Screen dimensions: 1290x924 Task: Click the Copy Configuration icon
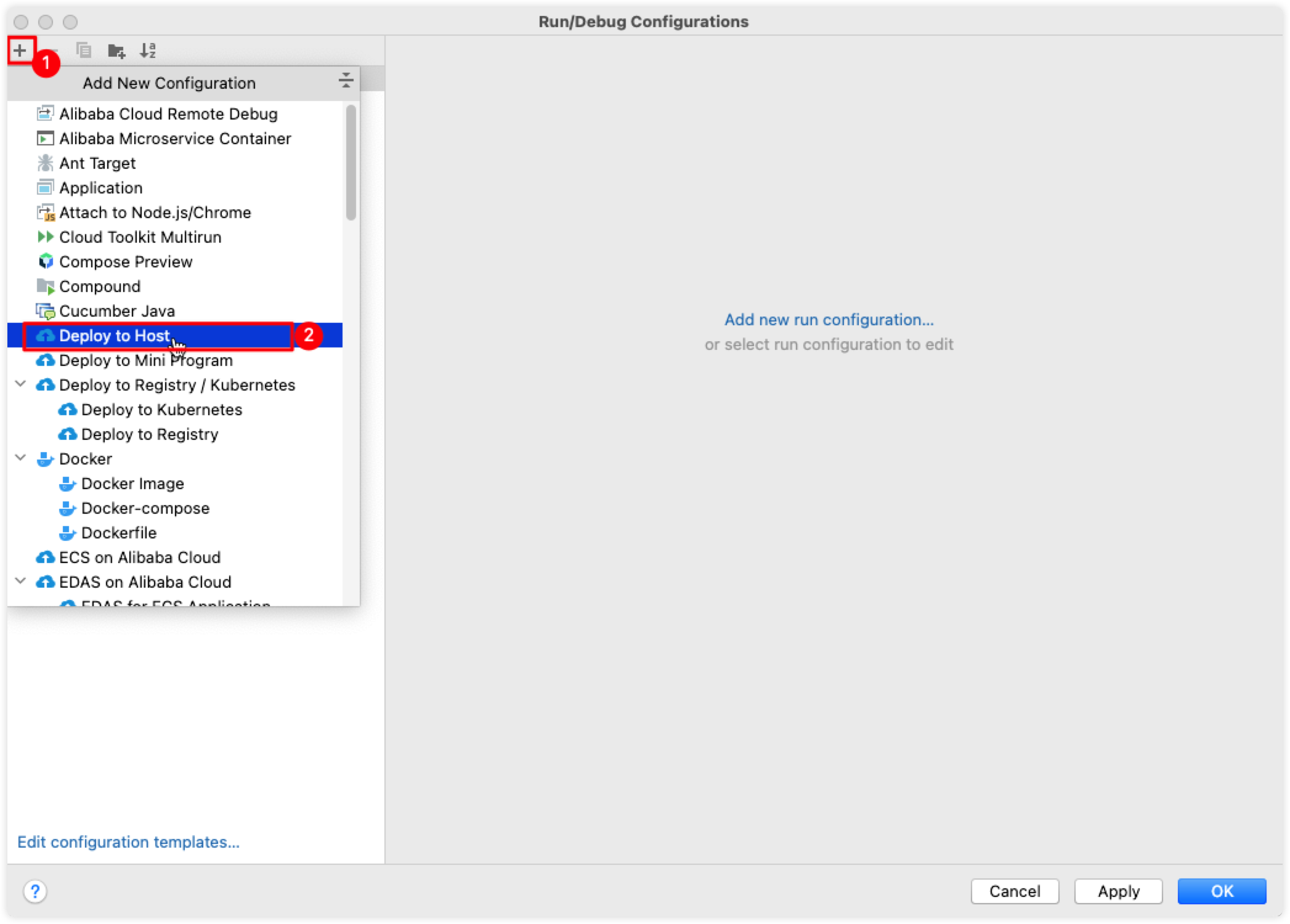[x=84, y=49]
